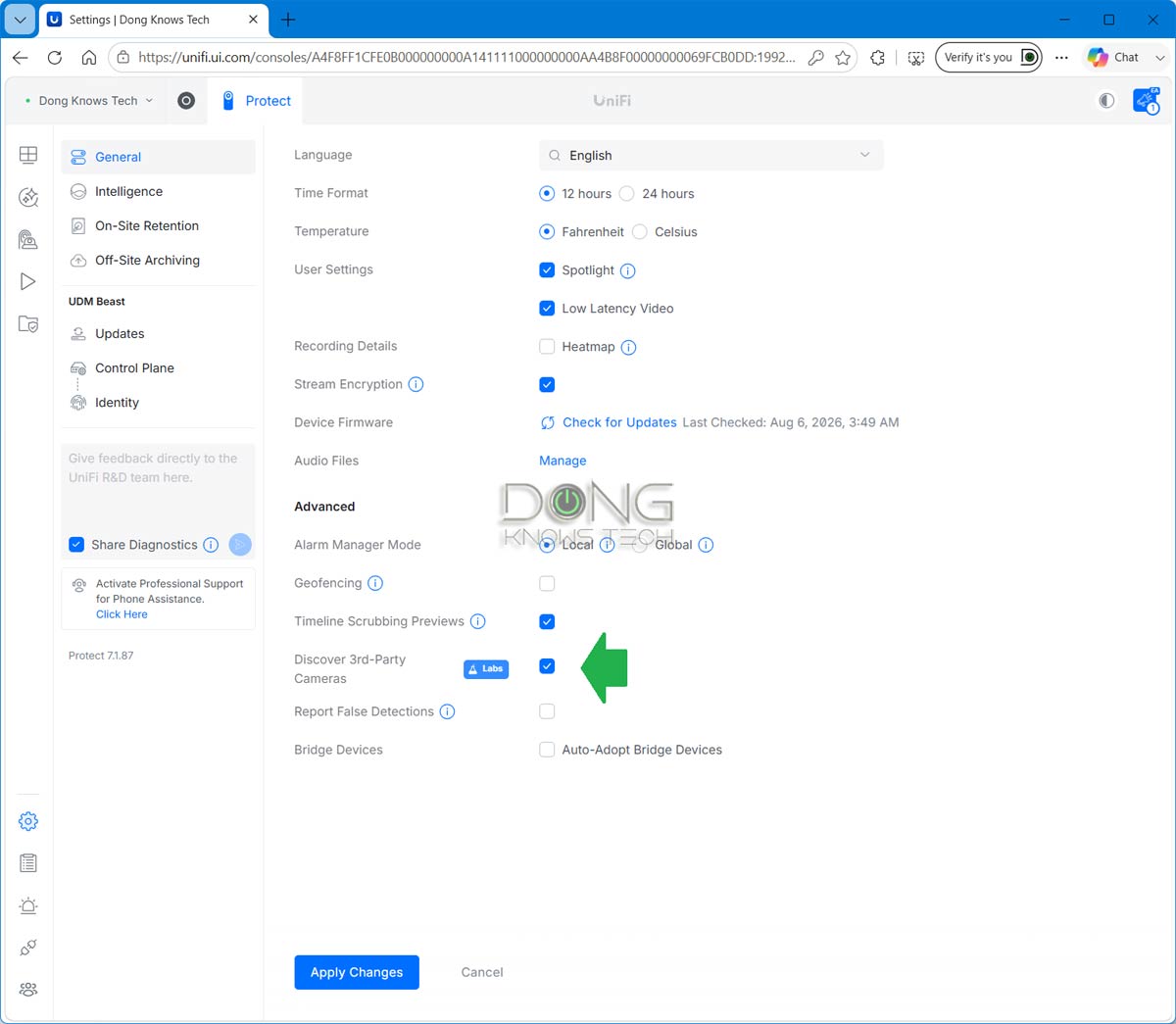Select 12 hours time format
The height and width of the screenshot is (1024, 1176).
pyautogui.click(x=547, y=194)
